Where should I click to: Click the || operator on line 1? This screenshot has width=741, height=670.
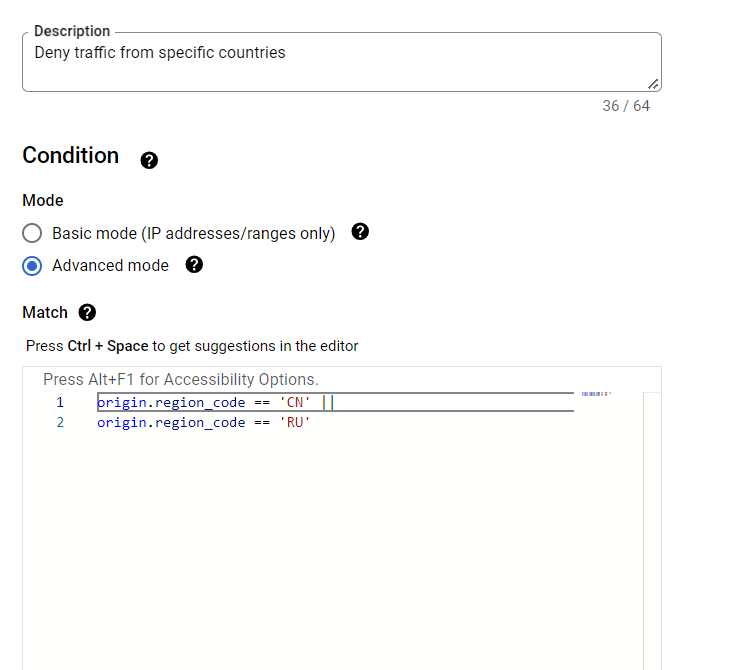327,403
